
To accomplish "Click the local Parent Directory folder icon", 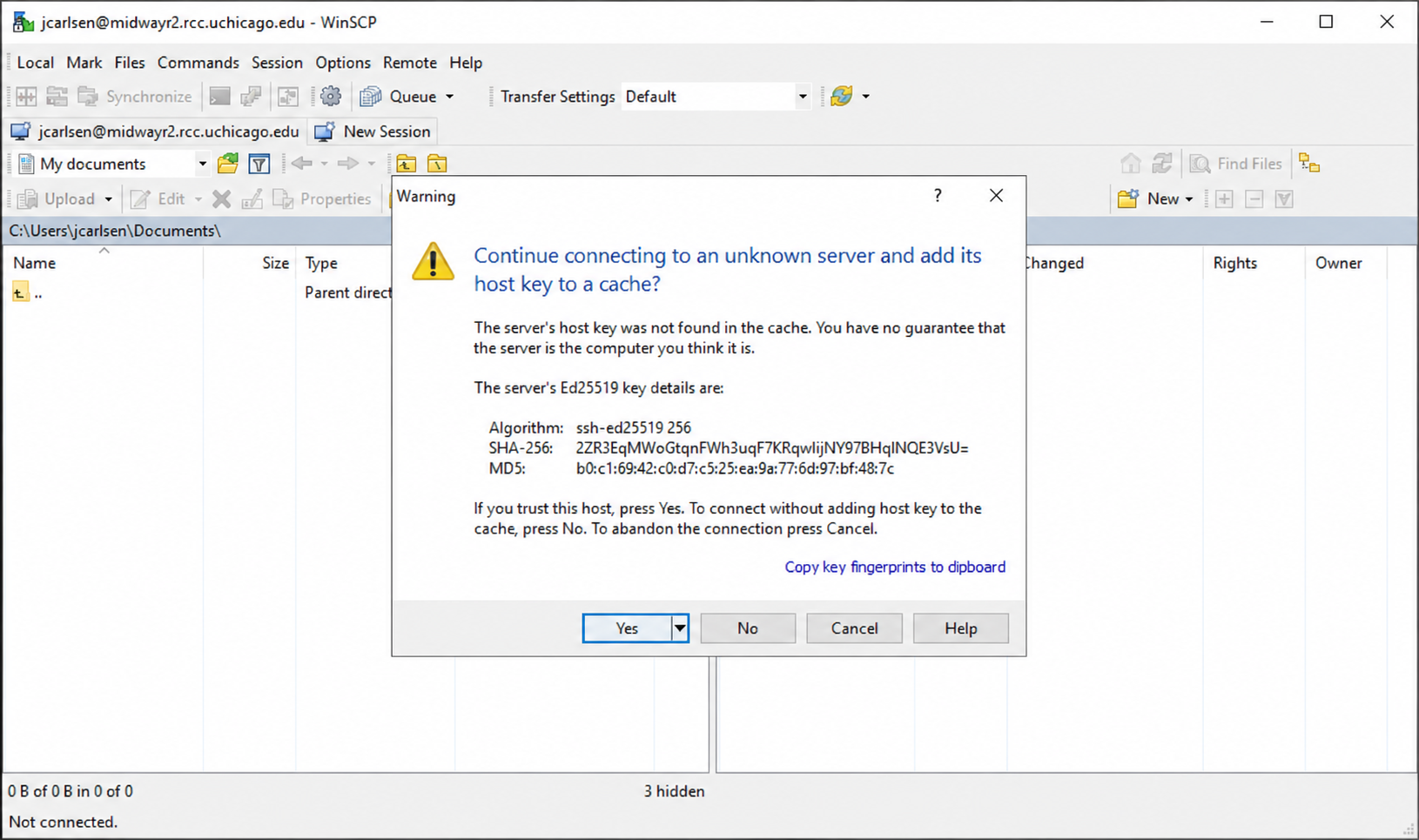I will coord(407,164).
